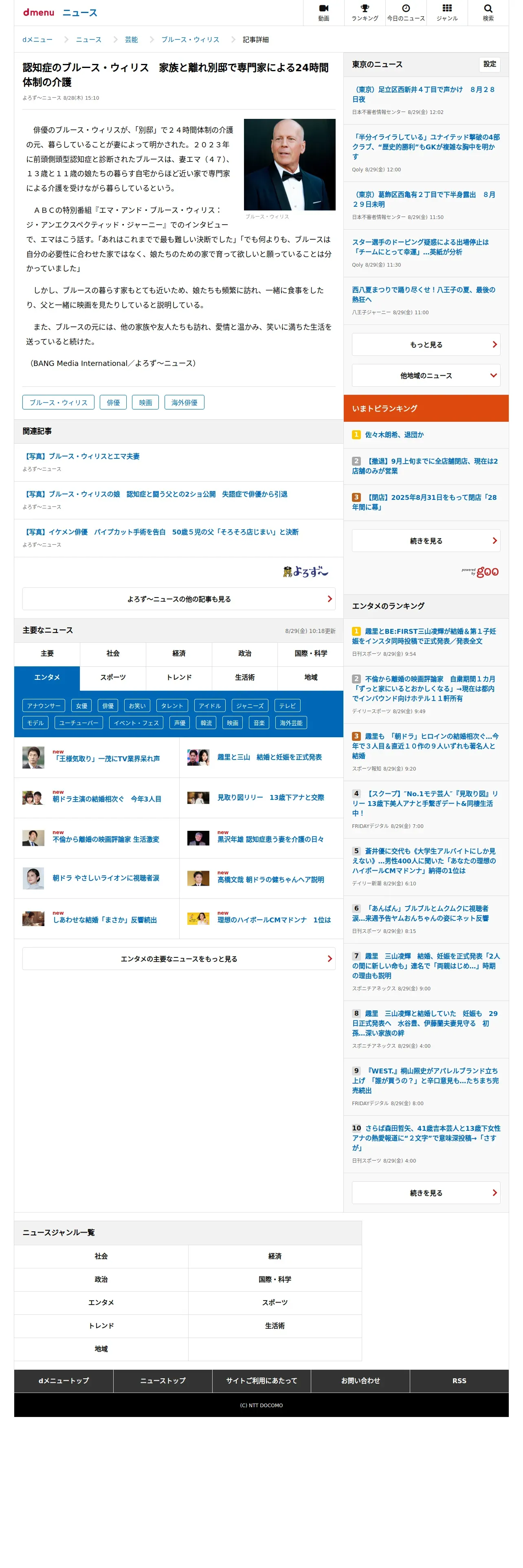The width and height of the screenshot is (523, 1568).
Task: Open the 動画 video icon in header
Action: point(323,12)
